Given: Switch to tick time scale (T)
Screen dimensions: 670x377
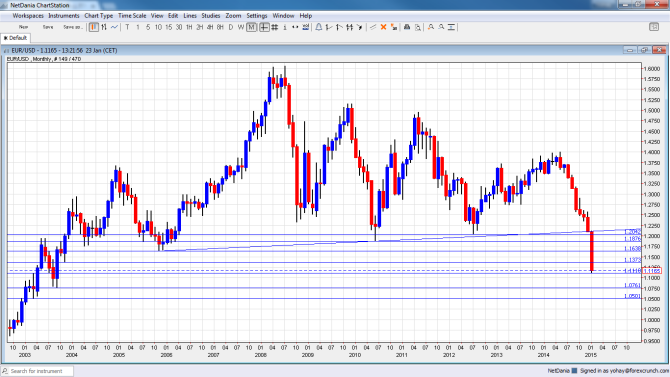Looking at the screenshot, I should (127, 27).
